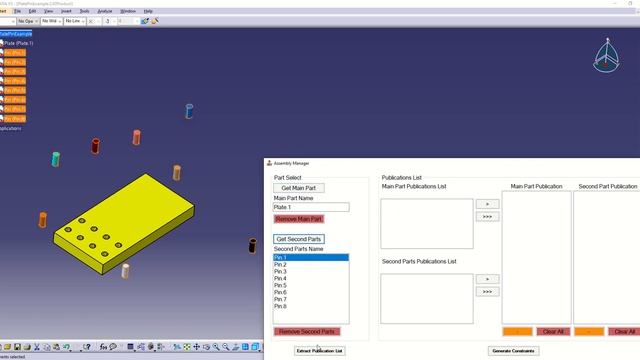
Task: Select Pin.4 in Second Parts Name list
Action: 311,278
